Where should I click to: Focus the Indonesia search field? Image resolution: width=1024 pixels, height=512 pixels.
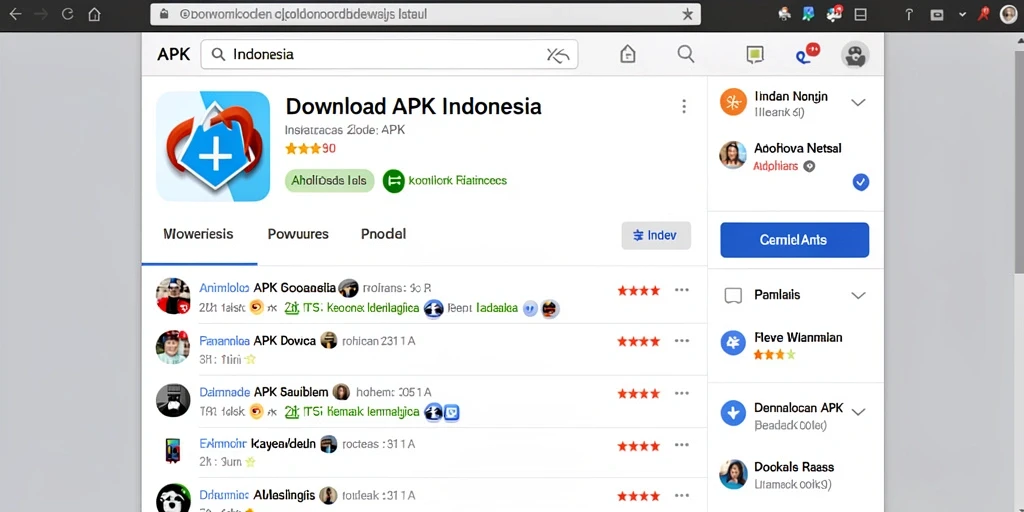point(389,54)
